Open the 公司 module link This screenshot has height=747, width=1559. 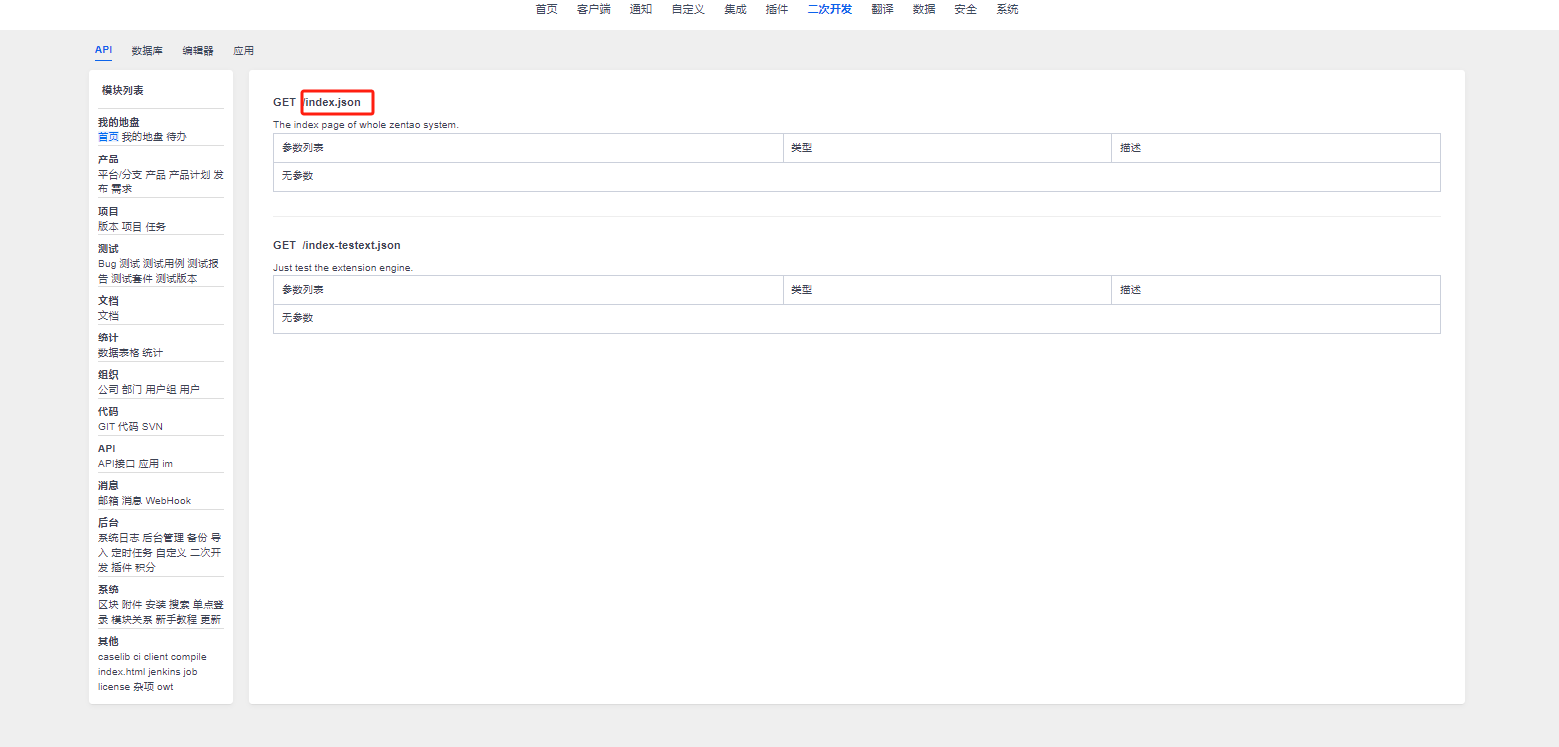tap(108, 389)
